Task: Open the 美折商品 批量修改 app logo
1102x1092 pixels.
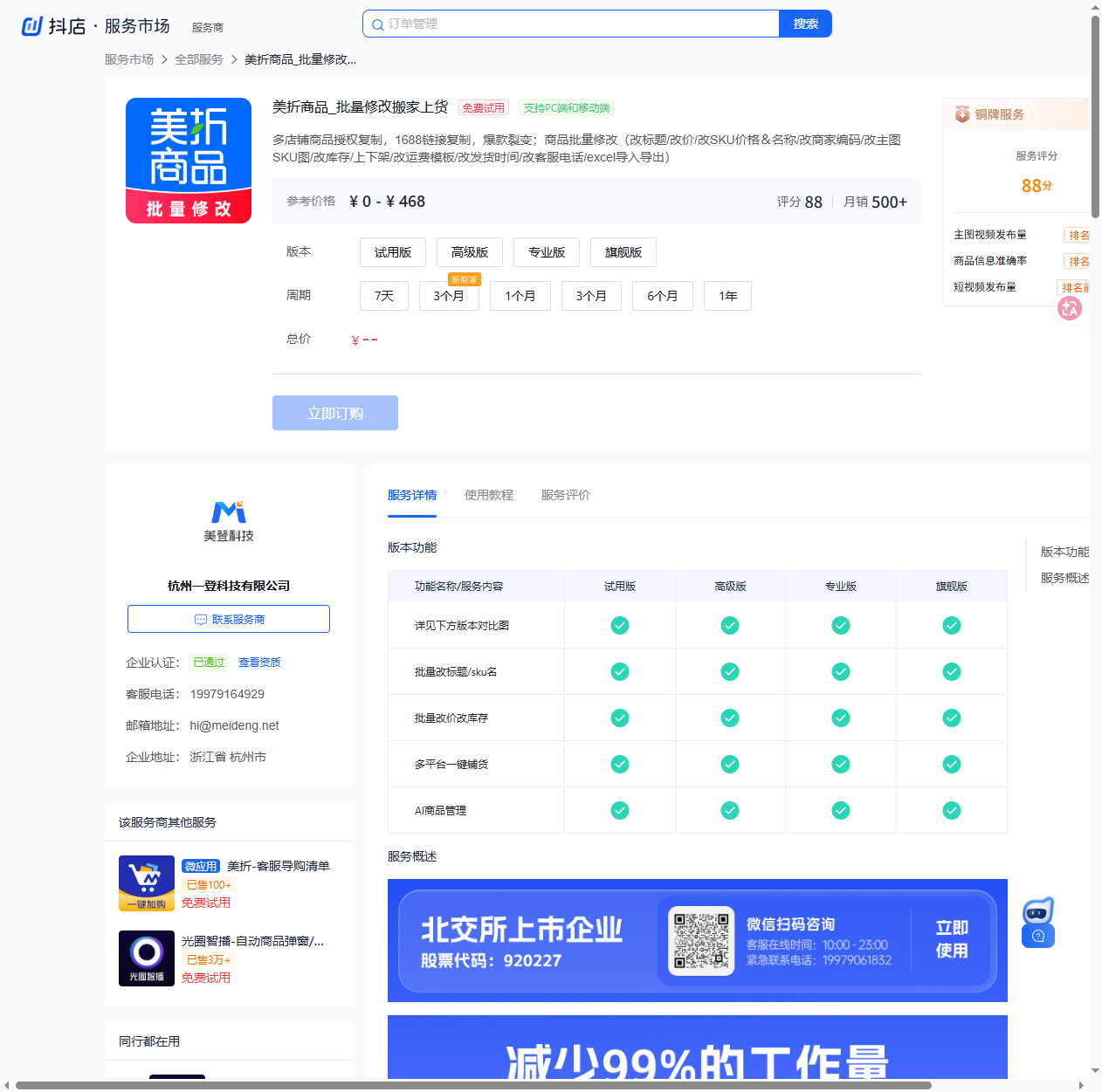Action: [x=189, y=161]
